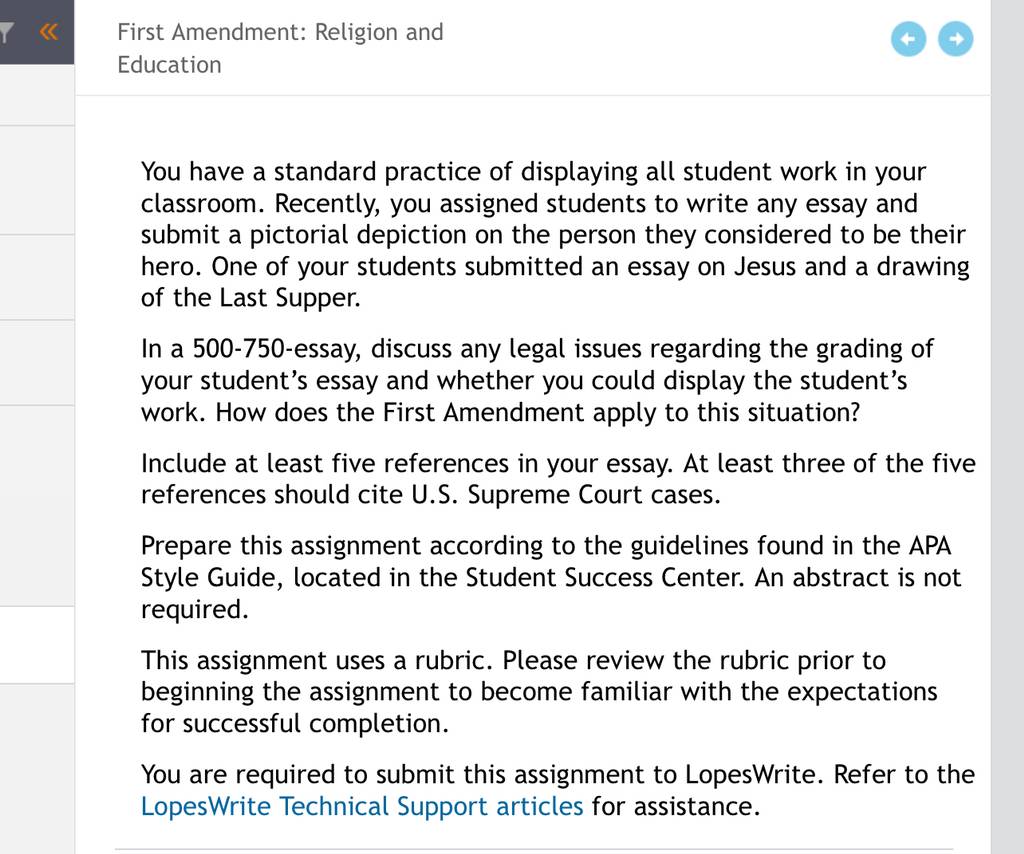The width and height of the screenshot is (1024, 854).
Task: Click the dark sidebar header bar
Action: tap(37, 32)
